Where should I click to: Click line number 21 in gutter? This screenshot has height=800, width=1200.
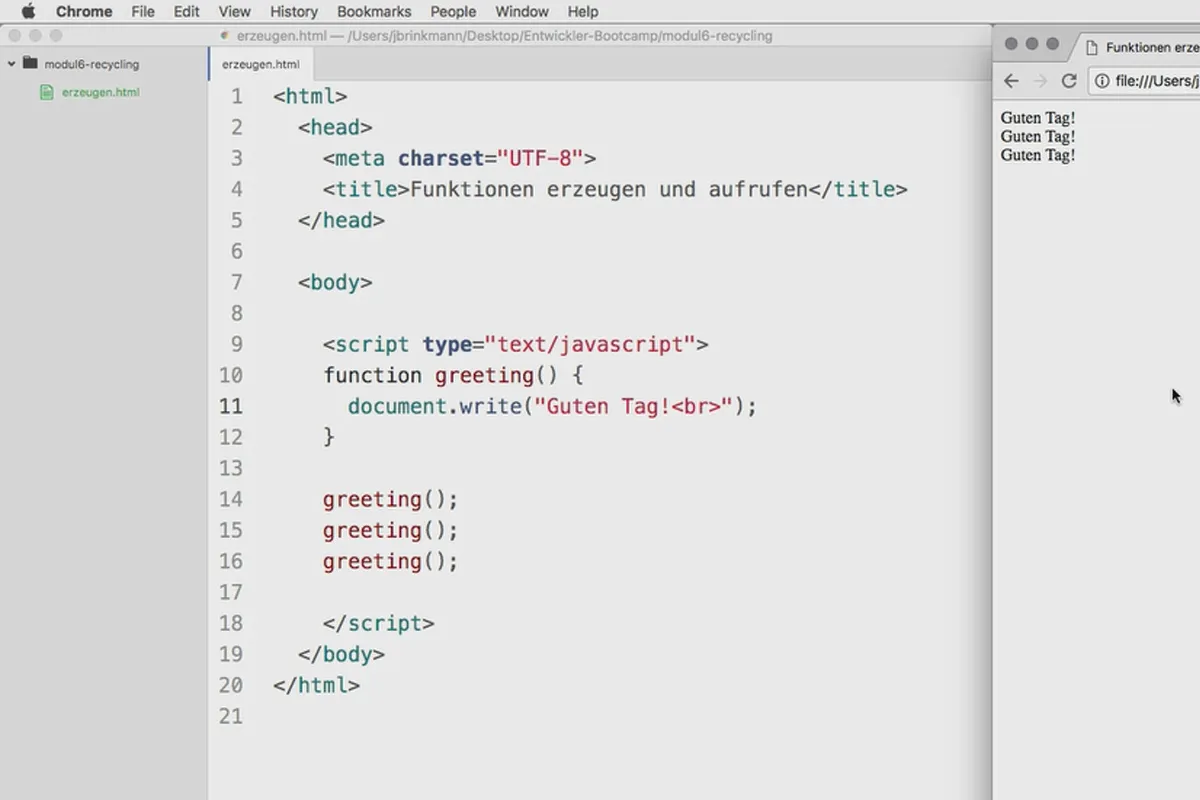[231, 717]
